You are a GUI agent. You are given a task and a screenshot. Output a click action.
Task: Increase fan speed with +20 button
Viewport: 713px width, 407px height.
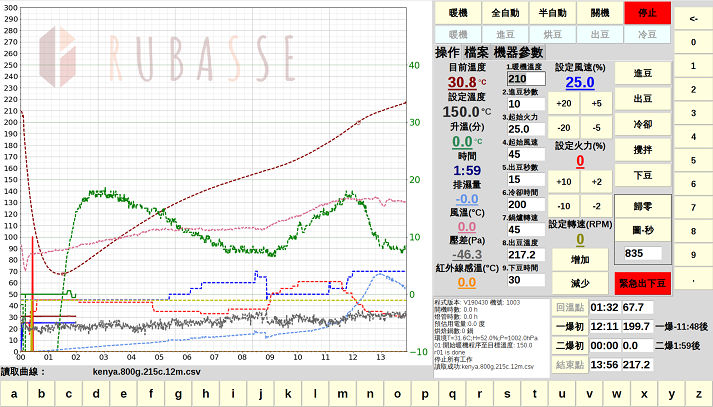564,104
